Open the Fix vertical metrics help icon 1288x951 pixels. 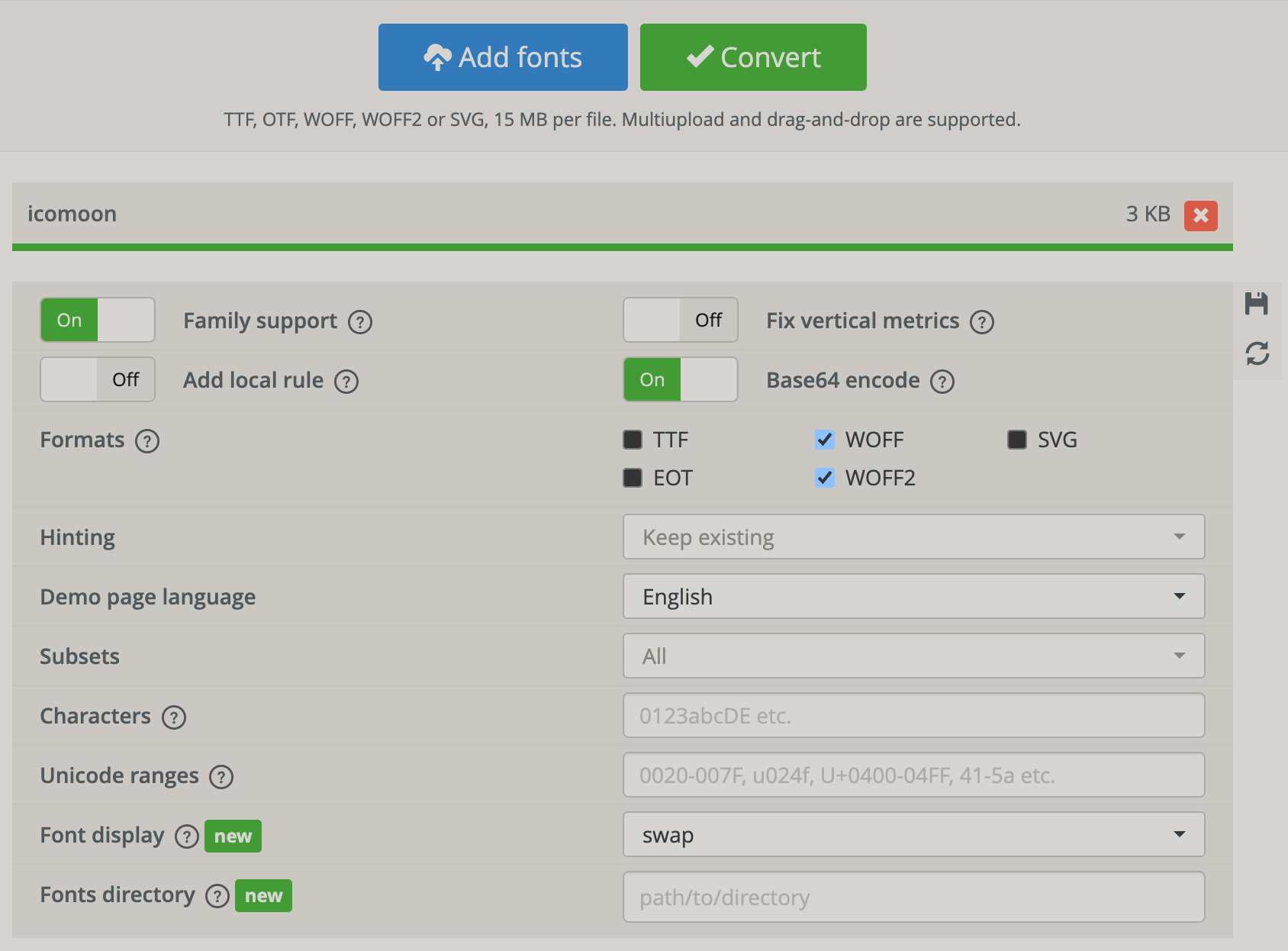coord(982,322)
